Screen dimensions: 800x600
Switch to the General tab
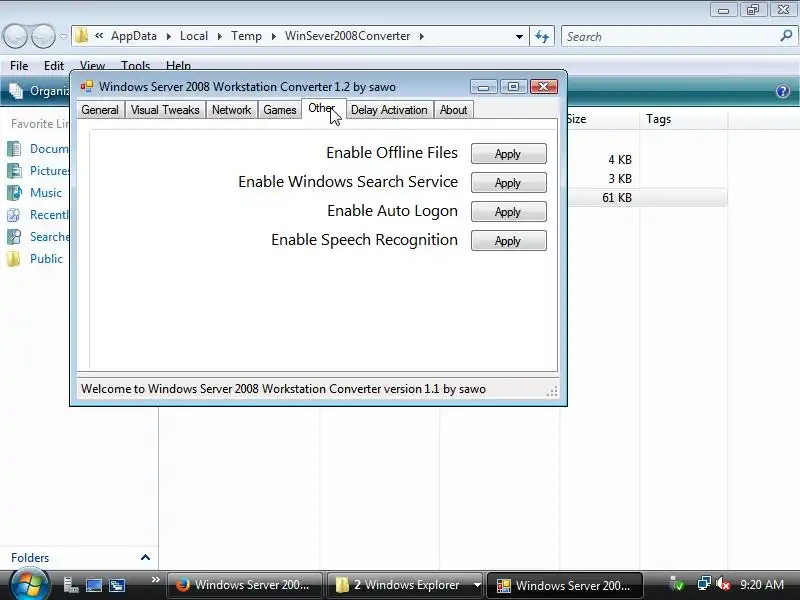click(100, 110)
